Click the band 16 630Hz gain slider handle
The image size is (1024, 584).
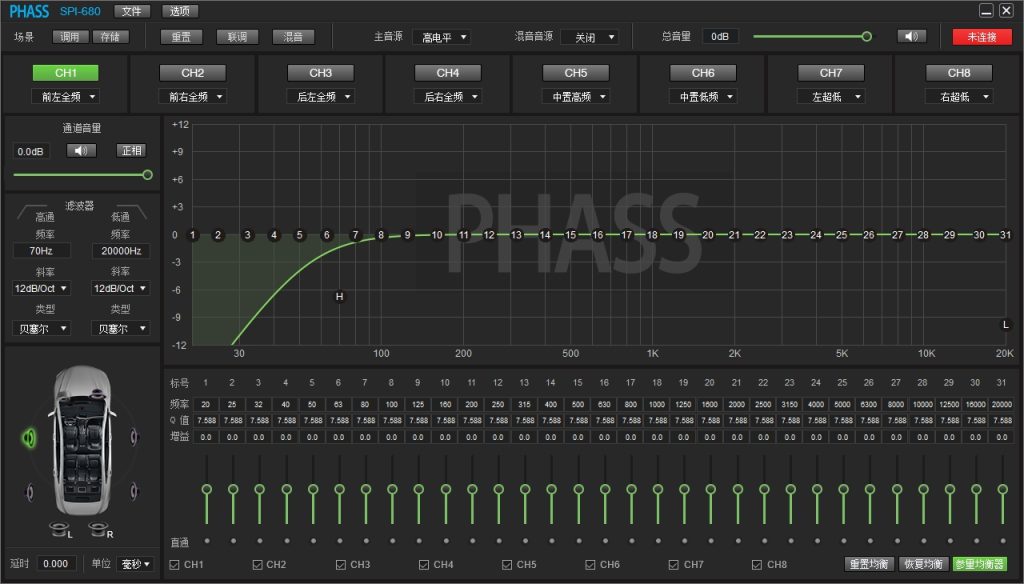[605, 489]
